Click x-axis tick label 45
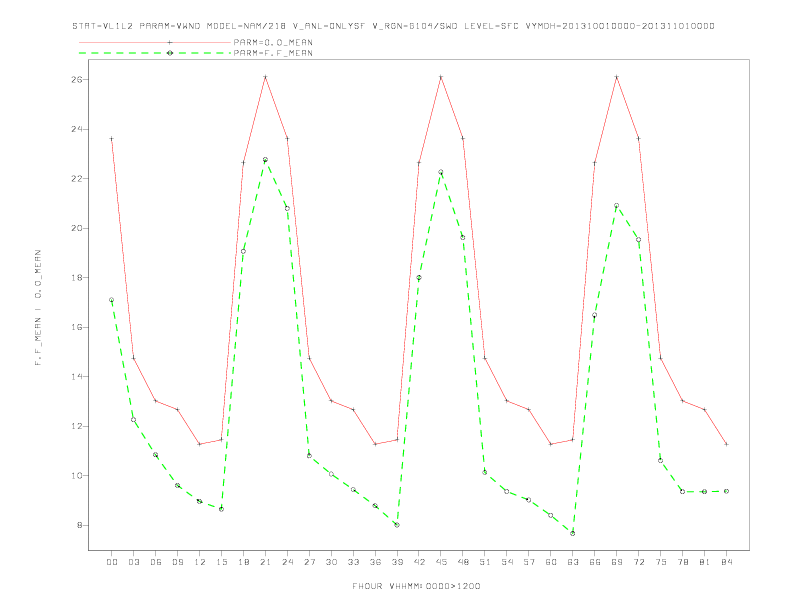 point(440,562)
